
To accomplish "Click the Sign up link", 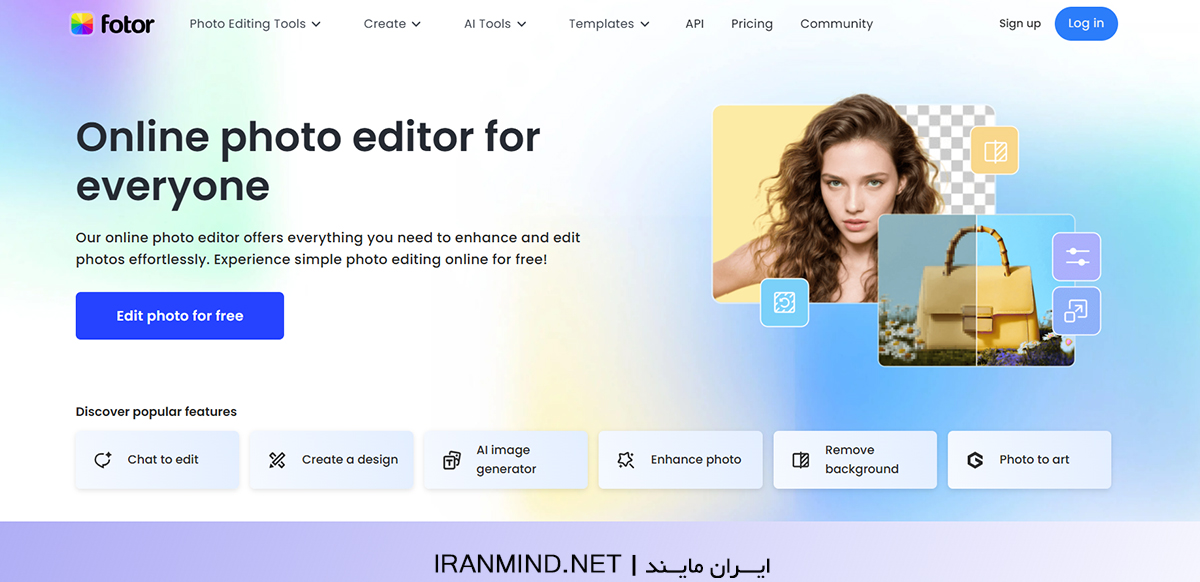I will (x=1019, y=23).
